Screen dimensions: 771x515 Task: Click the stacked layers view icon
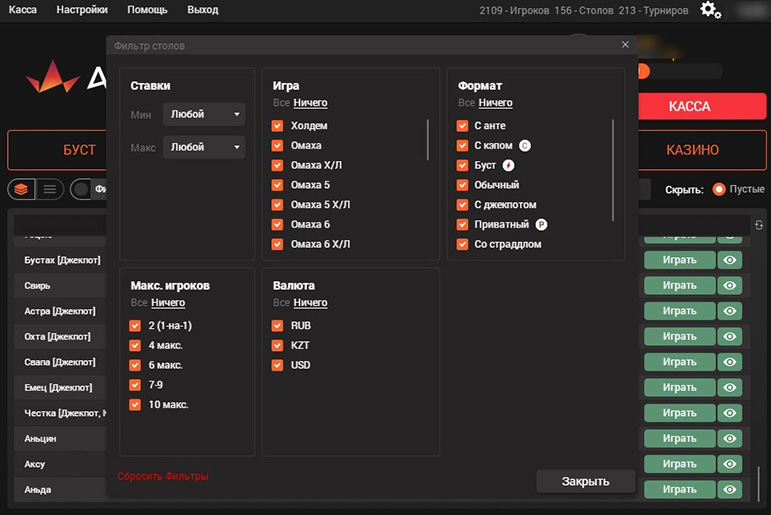pyautogui.click(x=21, y=189)
